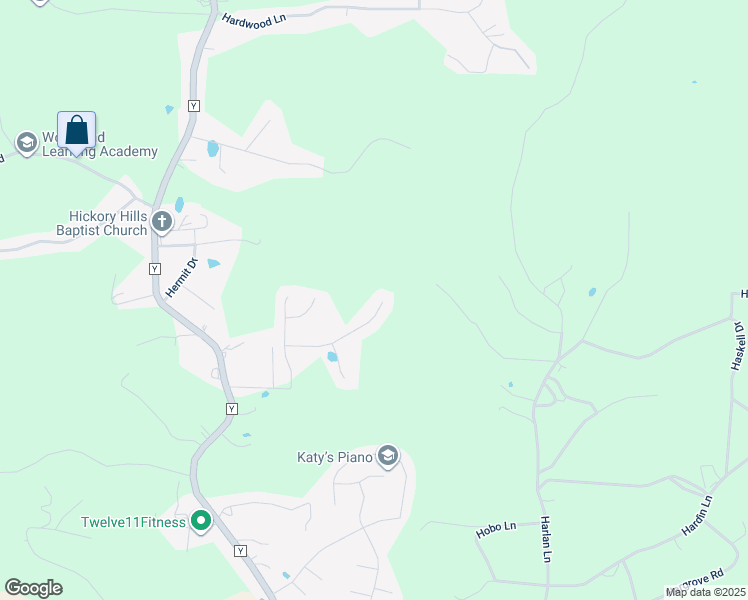Select the Twelve11Fitness green marker
The height and width of the screenshot is (600, 748).
pos(201,521)
